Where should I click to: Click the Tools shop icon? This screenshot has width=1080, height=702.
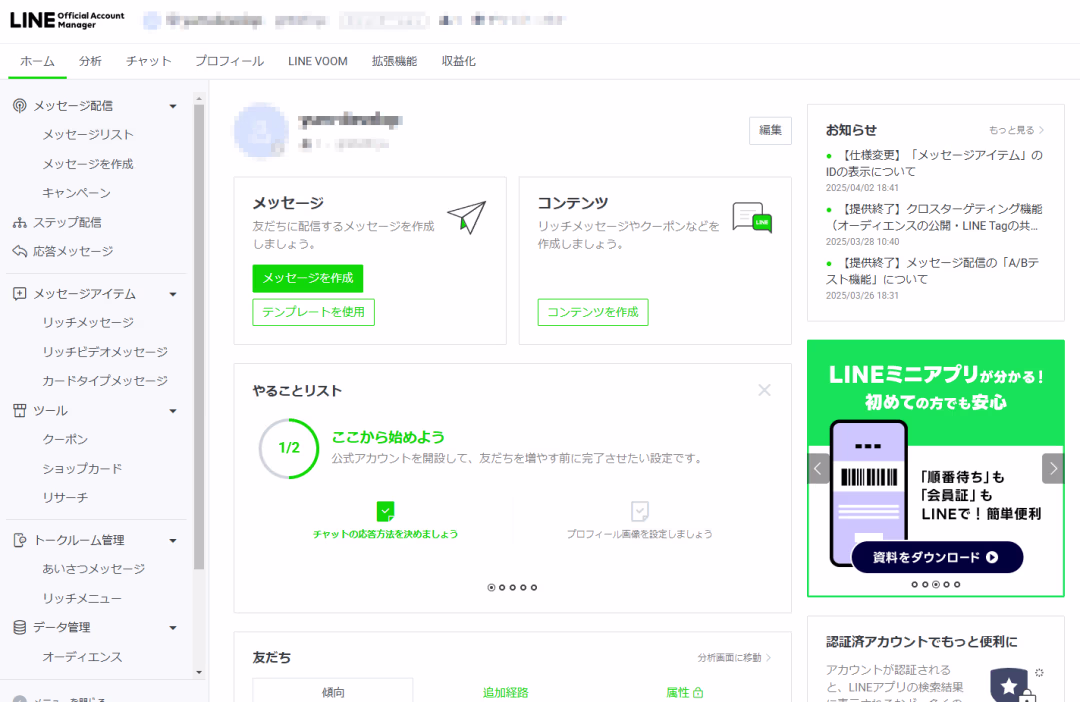coord(20,411)
